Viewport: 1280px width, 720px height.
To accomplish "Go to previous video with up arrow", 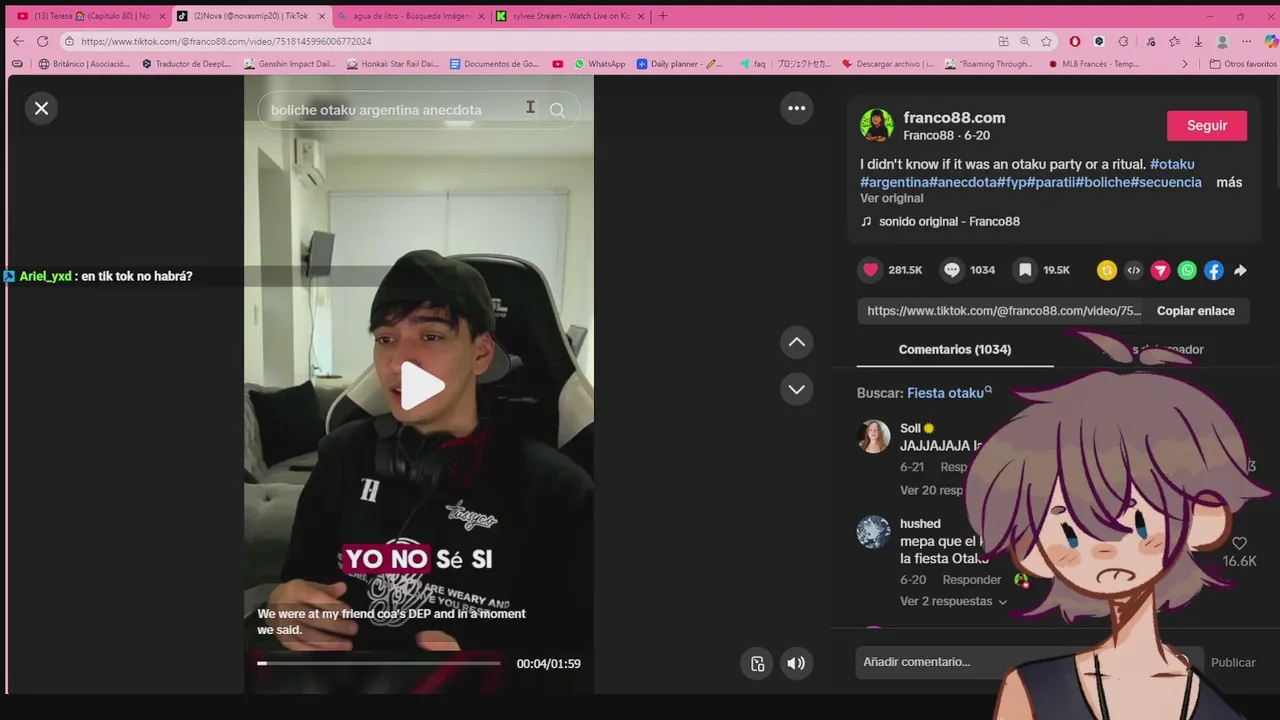I will tap(797, 342).
